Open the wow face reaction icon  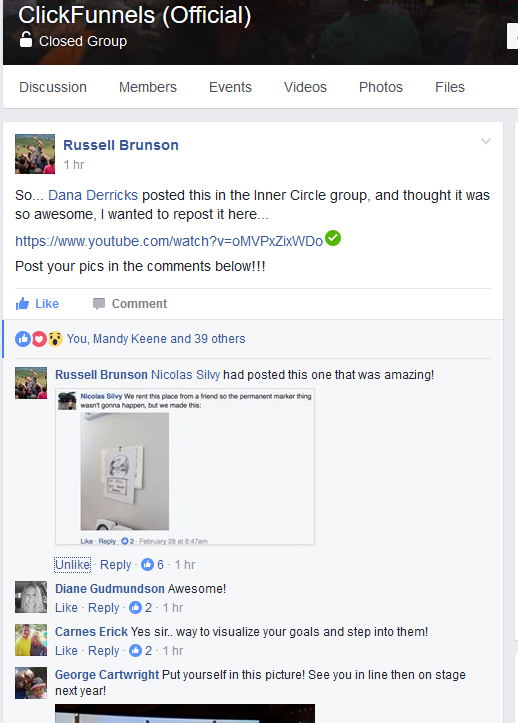55,339
